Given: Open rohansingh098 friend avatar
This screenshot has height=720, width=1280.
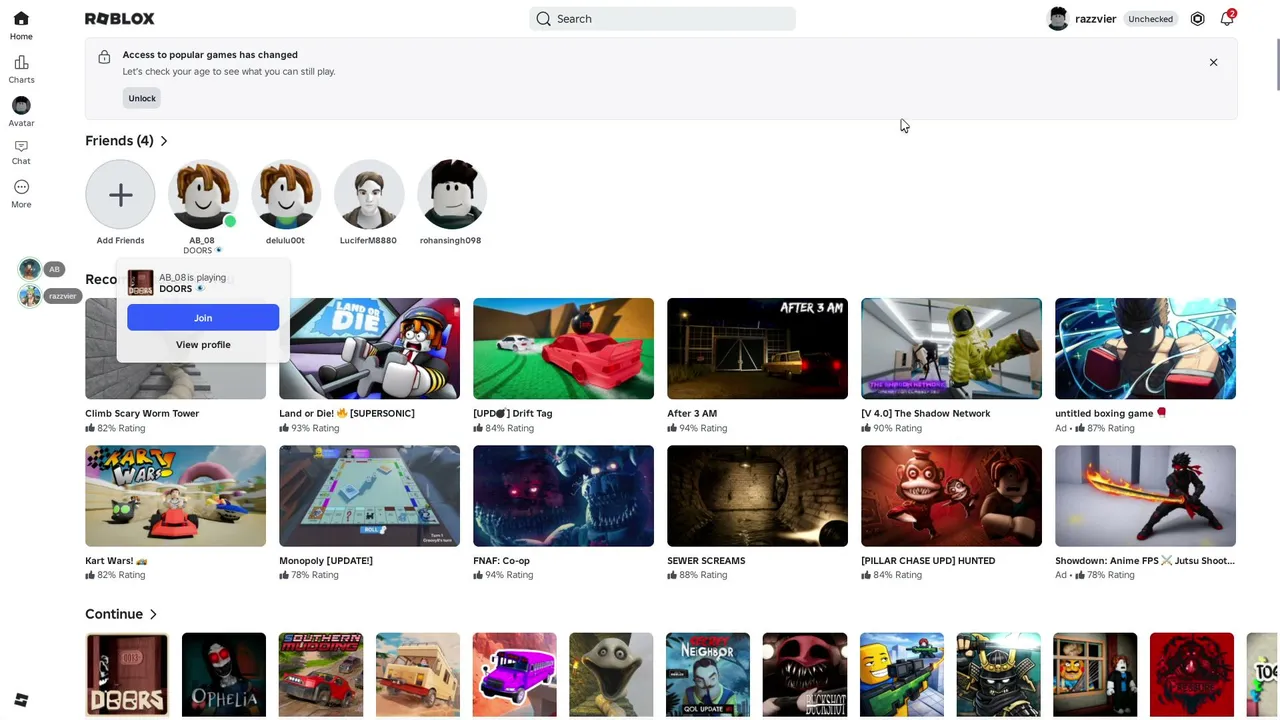Looking at the screenshot, I should point(452,194).
